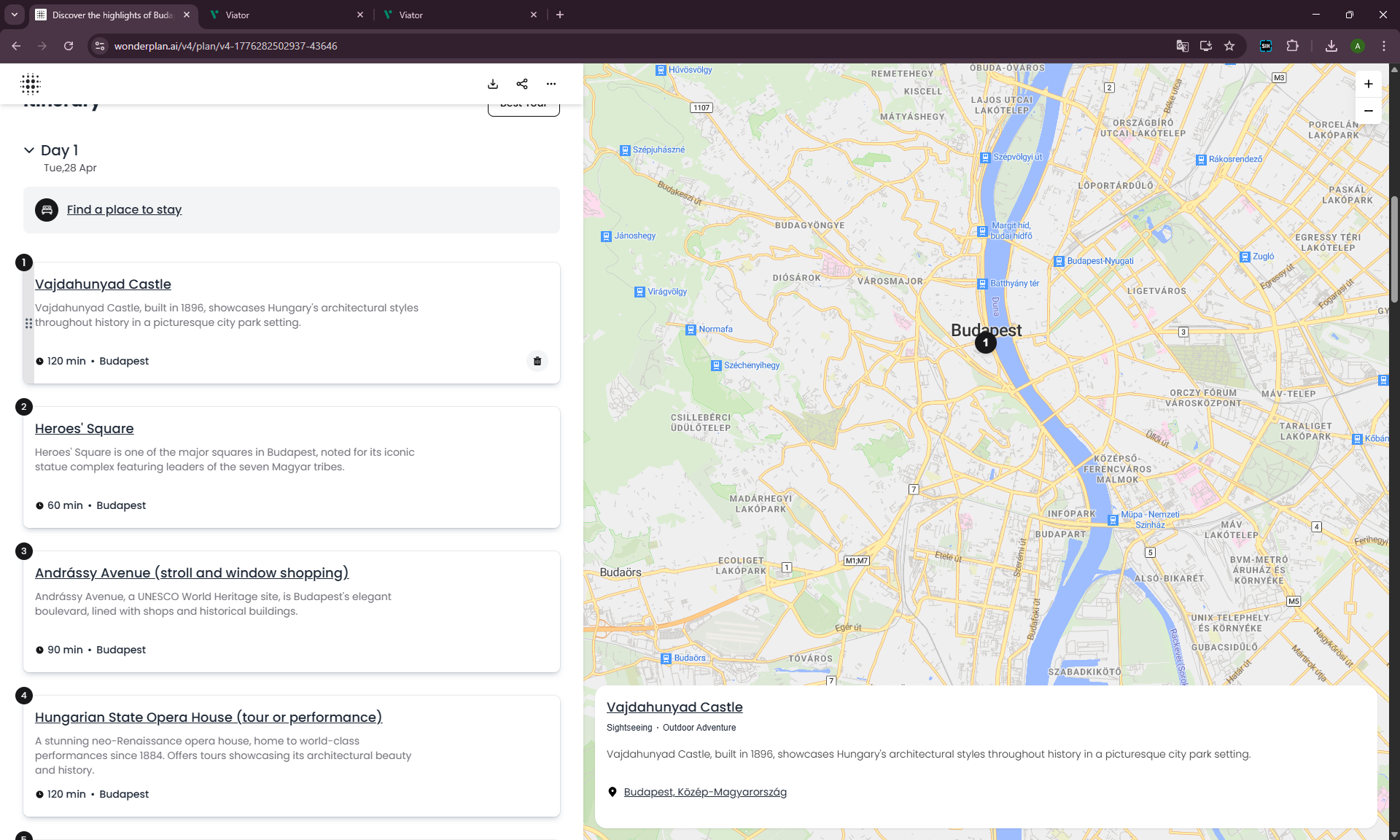Open the tab search dropdown arrow
This screenshot has width=1400, height=840.
pos(14,15)
